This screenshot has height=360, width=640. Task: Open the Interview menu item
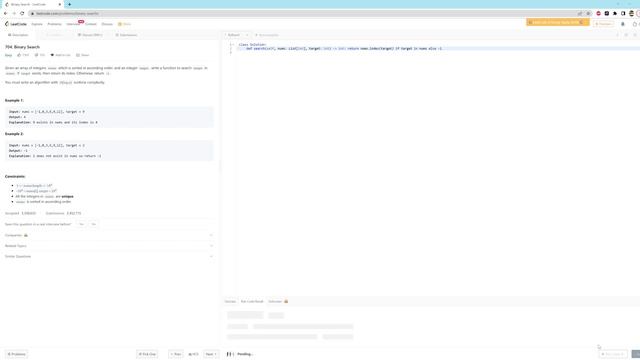coord(73,24)
